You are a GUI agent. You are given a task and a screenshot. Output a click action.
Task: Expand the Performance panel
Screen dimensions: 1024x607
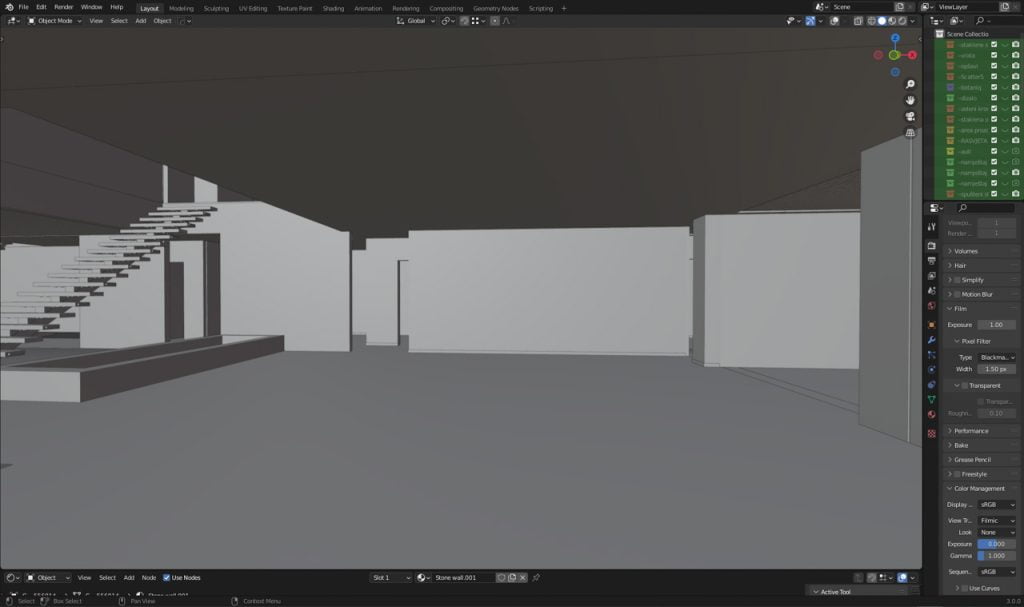[x=970, y=431]
